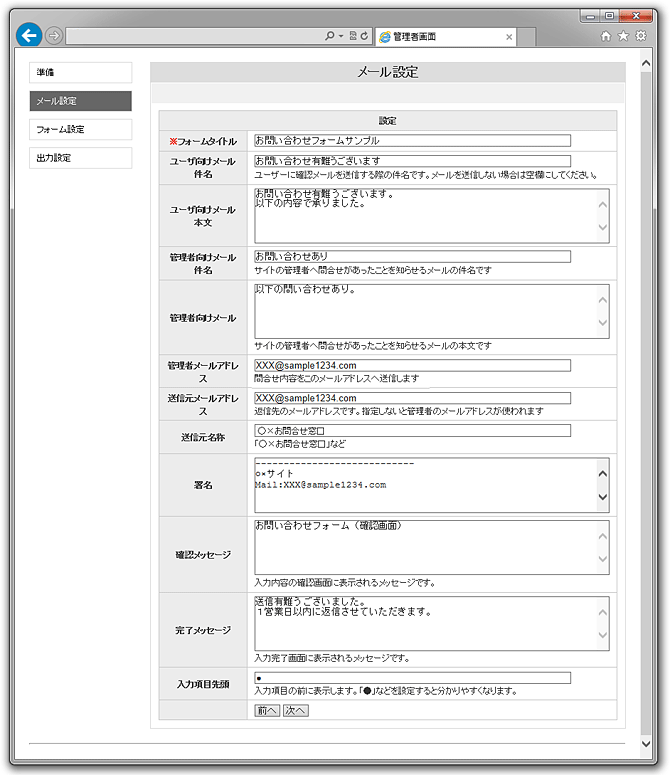The width and height of the screenshot is (670, 775).
Task: Click the 入力項目先頭 input field
Action: click(x=412, y=678)
